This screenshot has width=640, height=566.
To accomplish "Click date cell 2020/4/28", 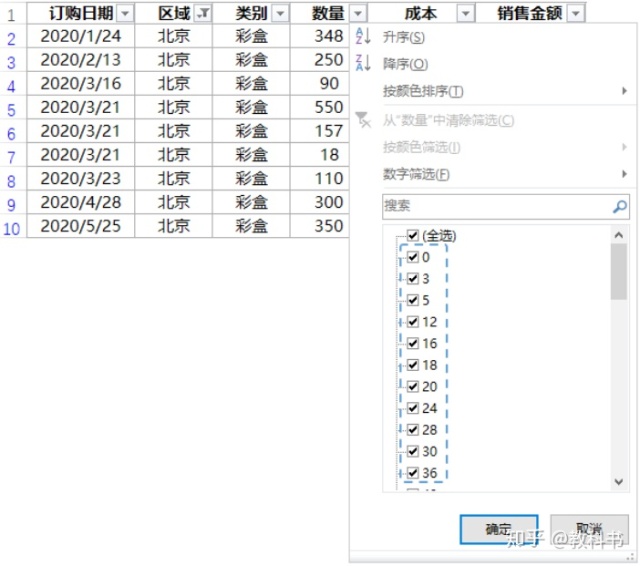I will [80, 202].
